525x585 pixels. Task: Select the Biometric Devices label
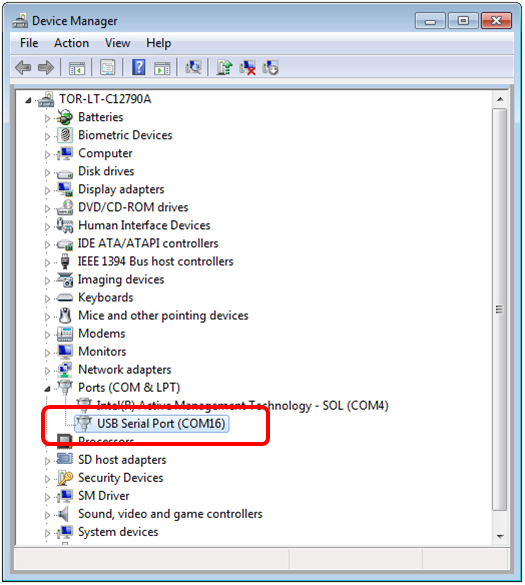coord(125,135)
